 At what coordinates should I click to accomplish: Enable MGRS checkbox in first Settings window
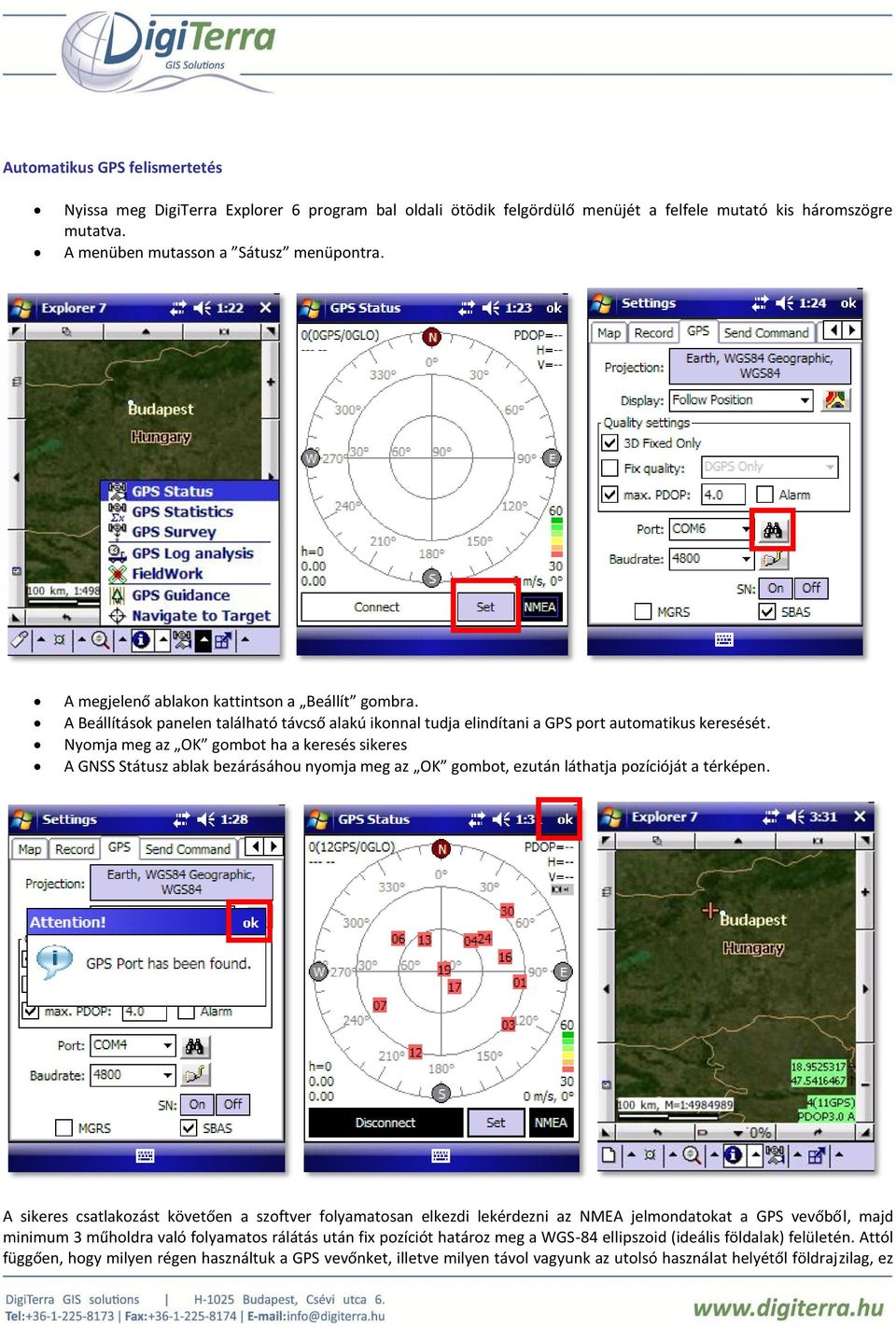point(642,612)
